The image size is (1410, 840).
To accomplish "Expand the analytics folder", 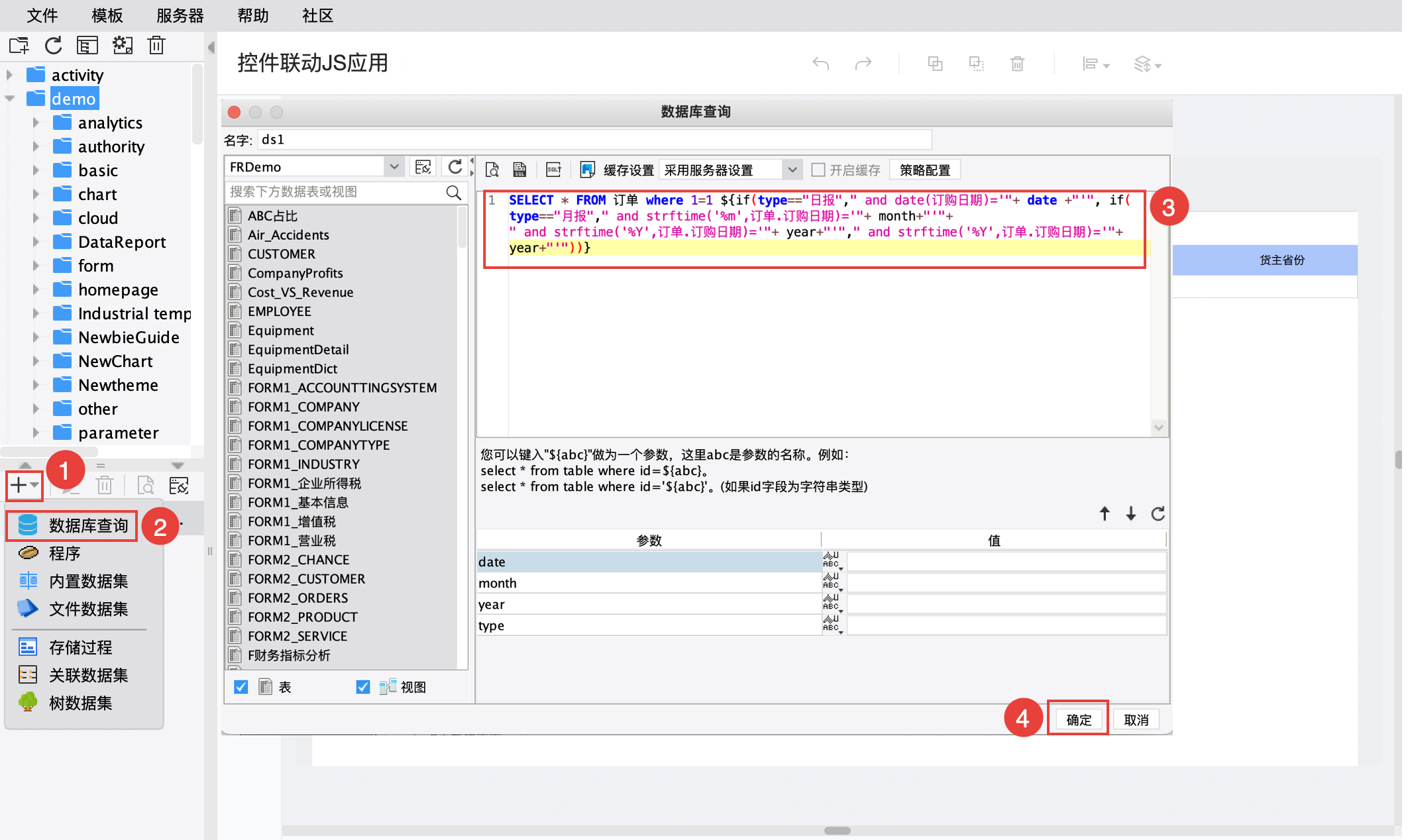I will pyautogui.click(x=36, y=123).
